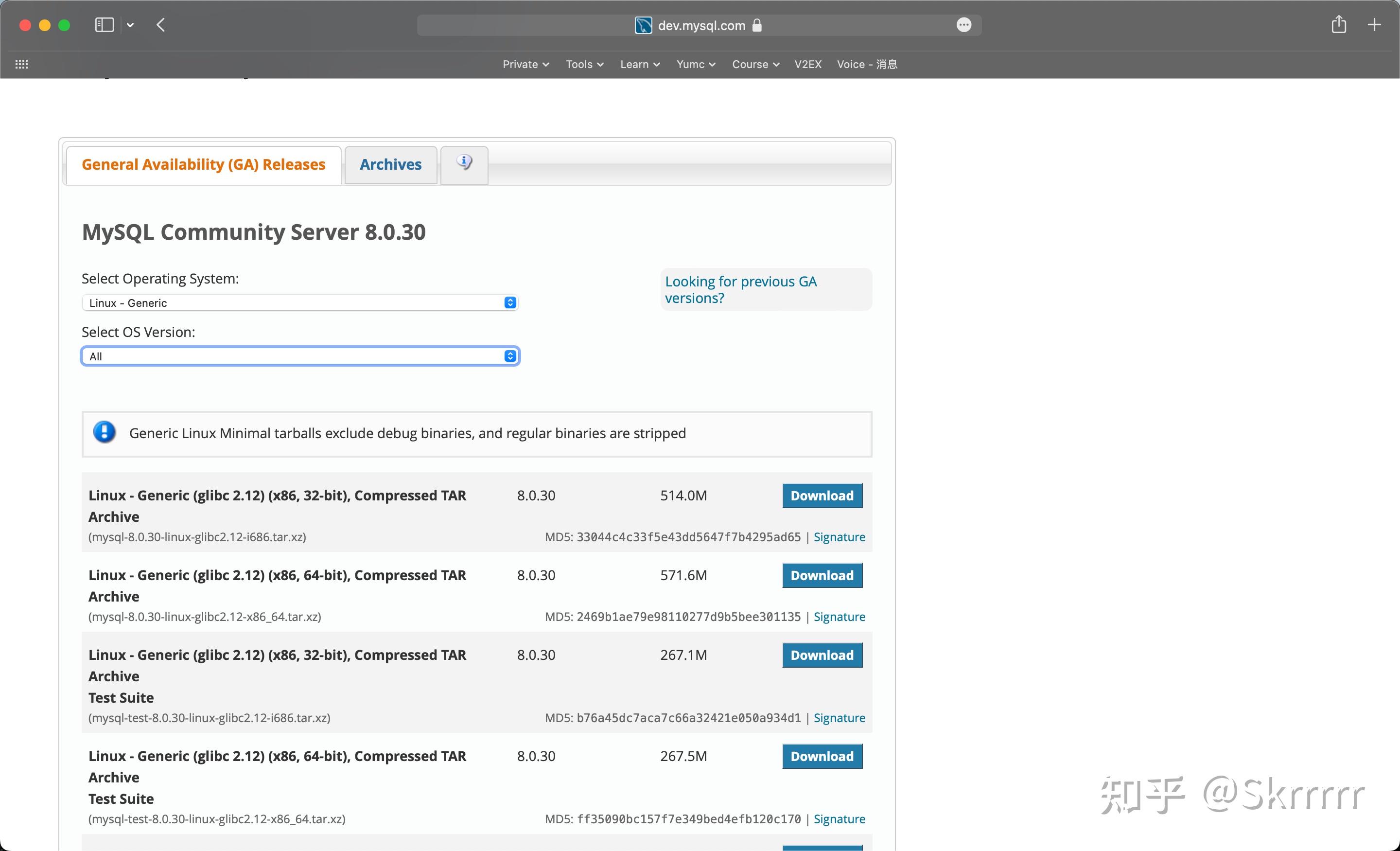Expand the Tools bookmarks folder
This screenshot has width=1400, height=851.
tap(584, 64)
